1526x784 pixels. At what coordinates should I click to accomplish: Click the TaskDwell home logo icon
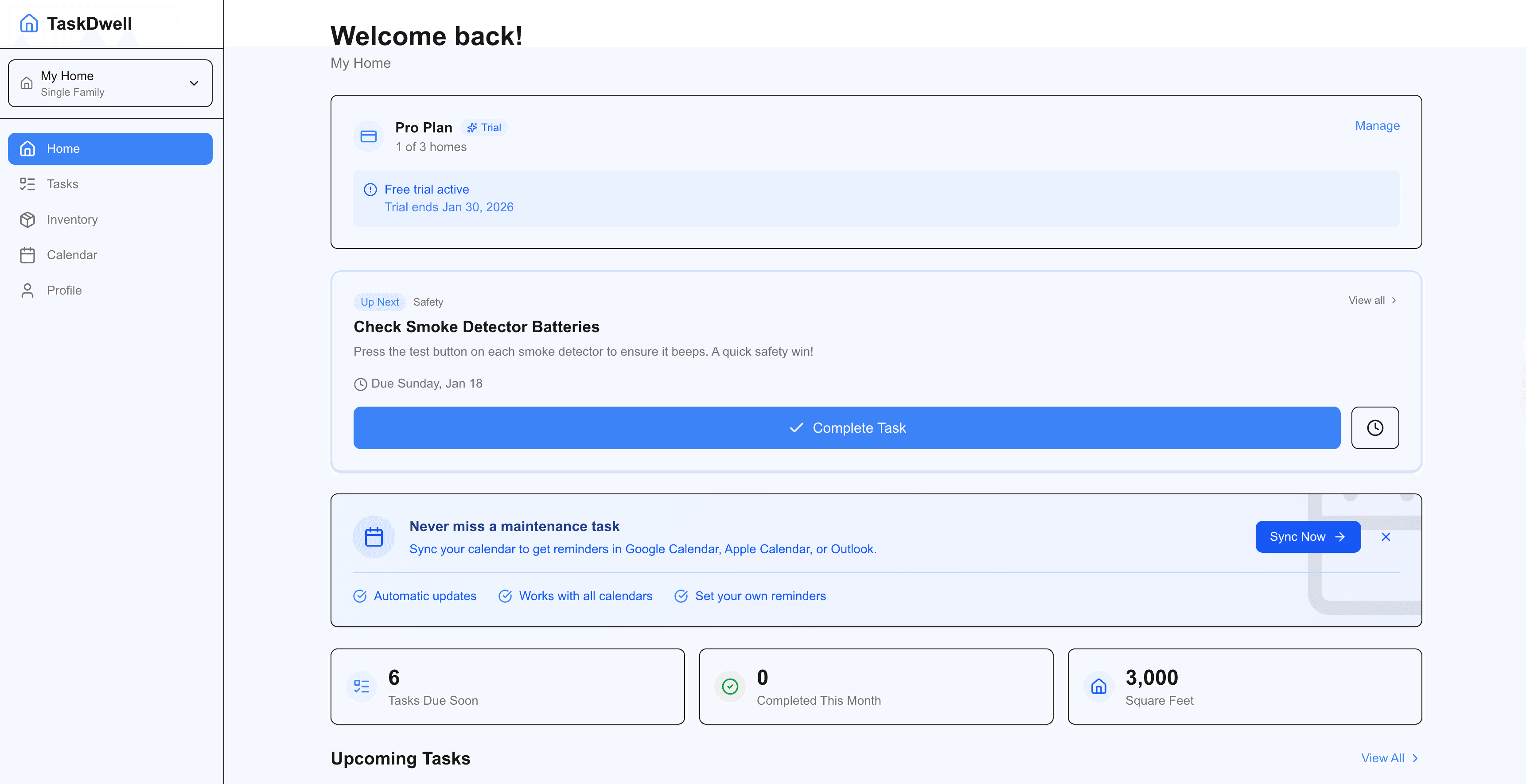pyautogui.click(x=28, y=23)
